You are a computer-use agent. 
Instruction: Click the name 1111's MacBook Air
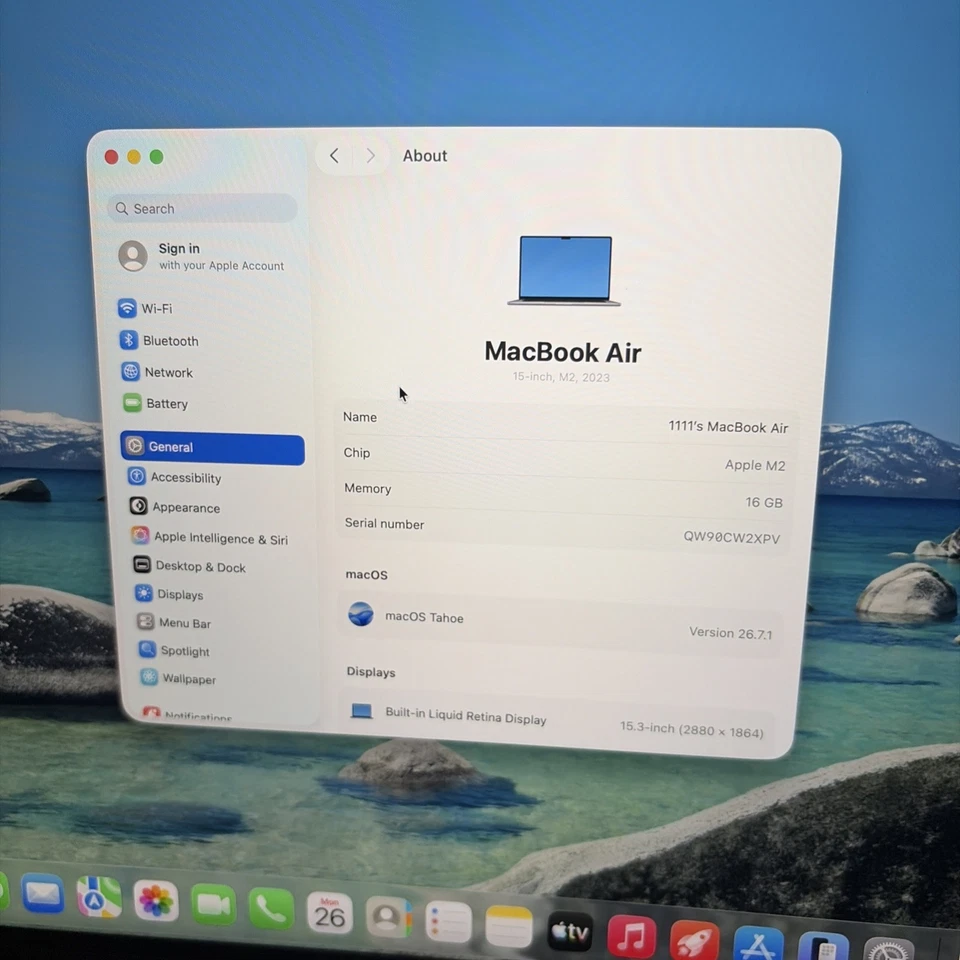728,427
